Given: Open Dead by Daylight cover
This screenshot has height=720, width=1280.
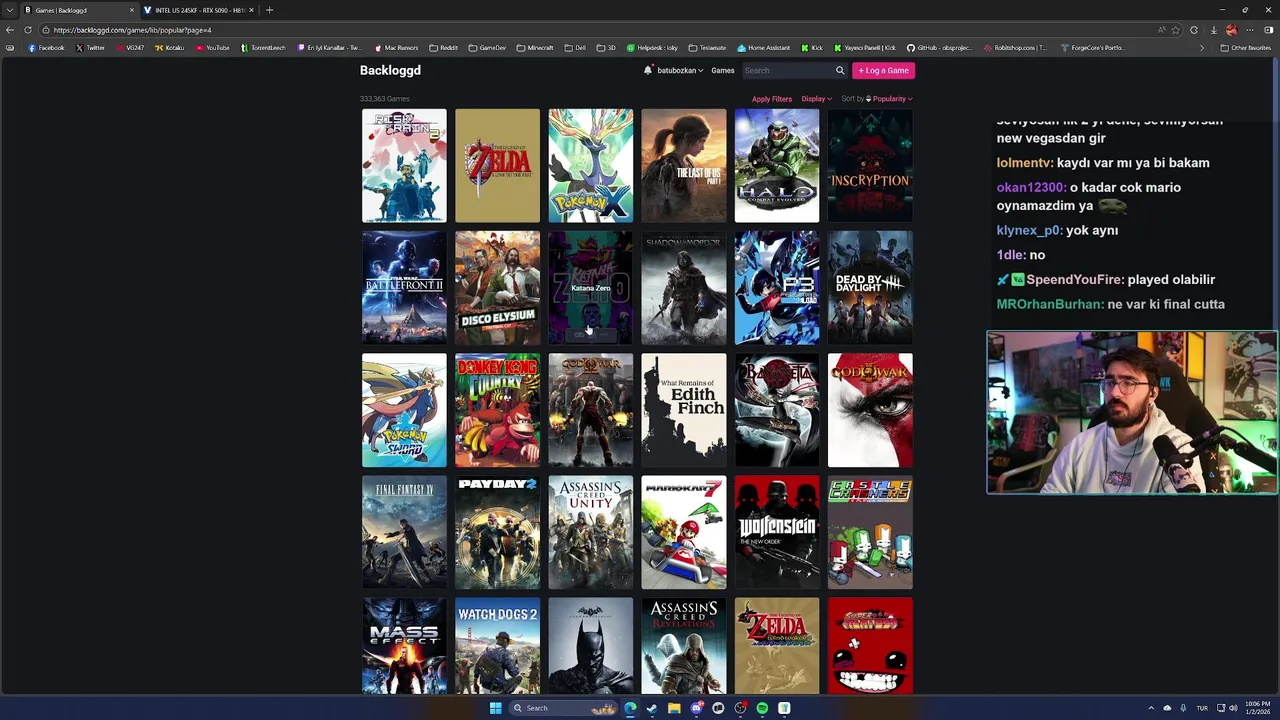Looking at the screenshot, I should coord(870,288).
